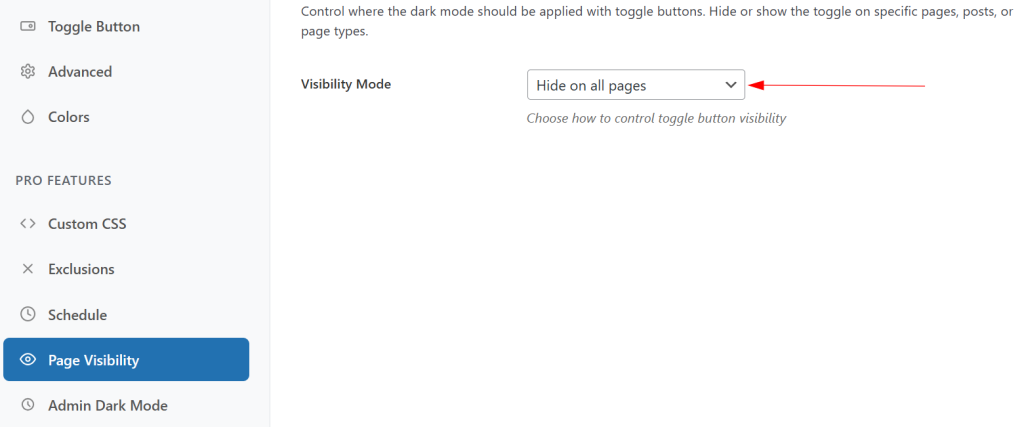The image size is (1024, 427).
Task: Click the Admin Dark Mode clock icon
Action: tap(28, 406)
